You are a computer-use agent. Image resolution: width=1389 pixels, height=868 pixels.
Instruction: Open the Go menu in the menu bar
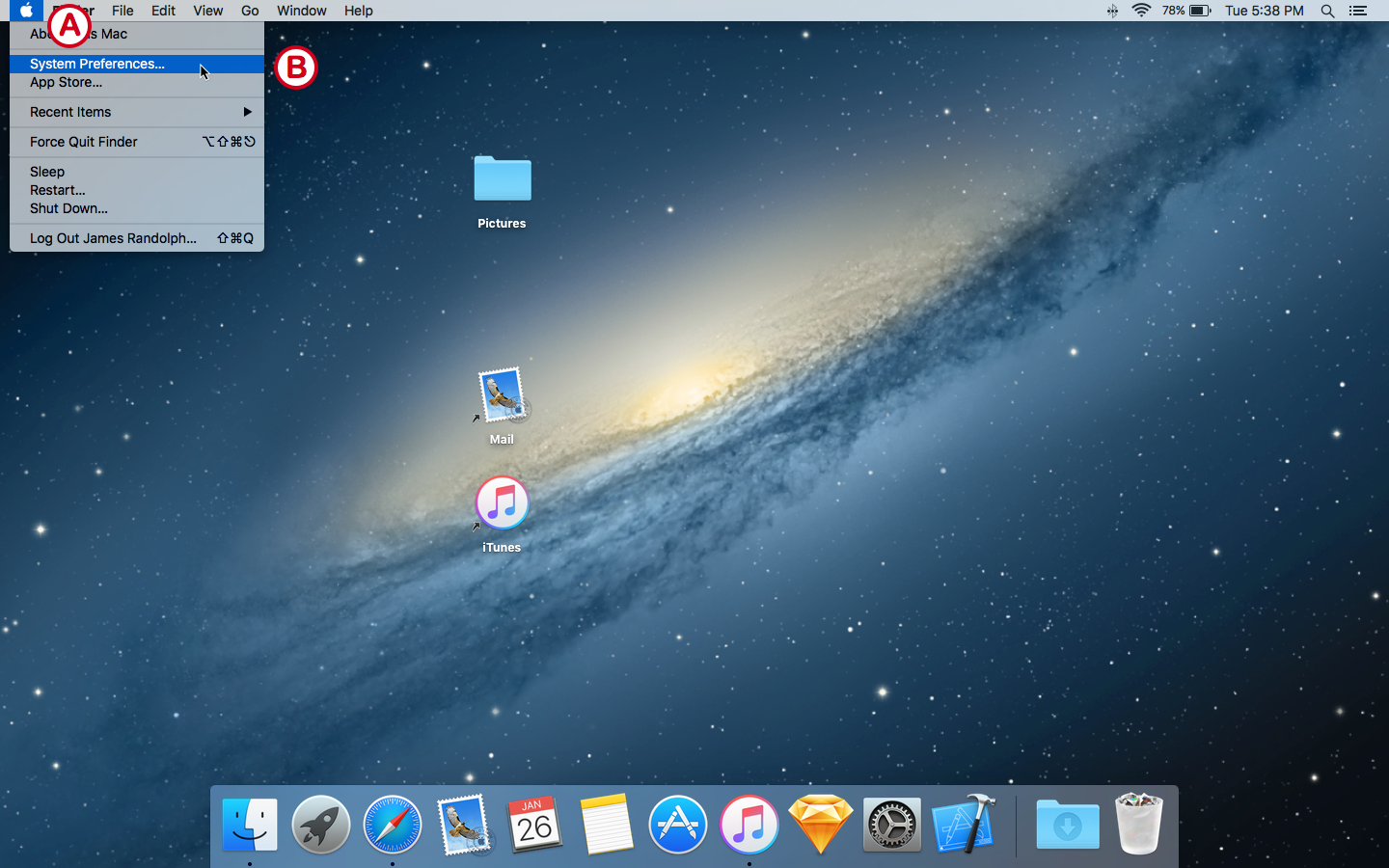pos(249,11)
